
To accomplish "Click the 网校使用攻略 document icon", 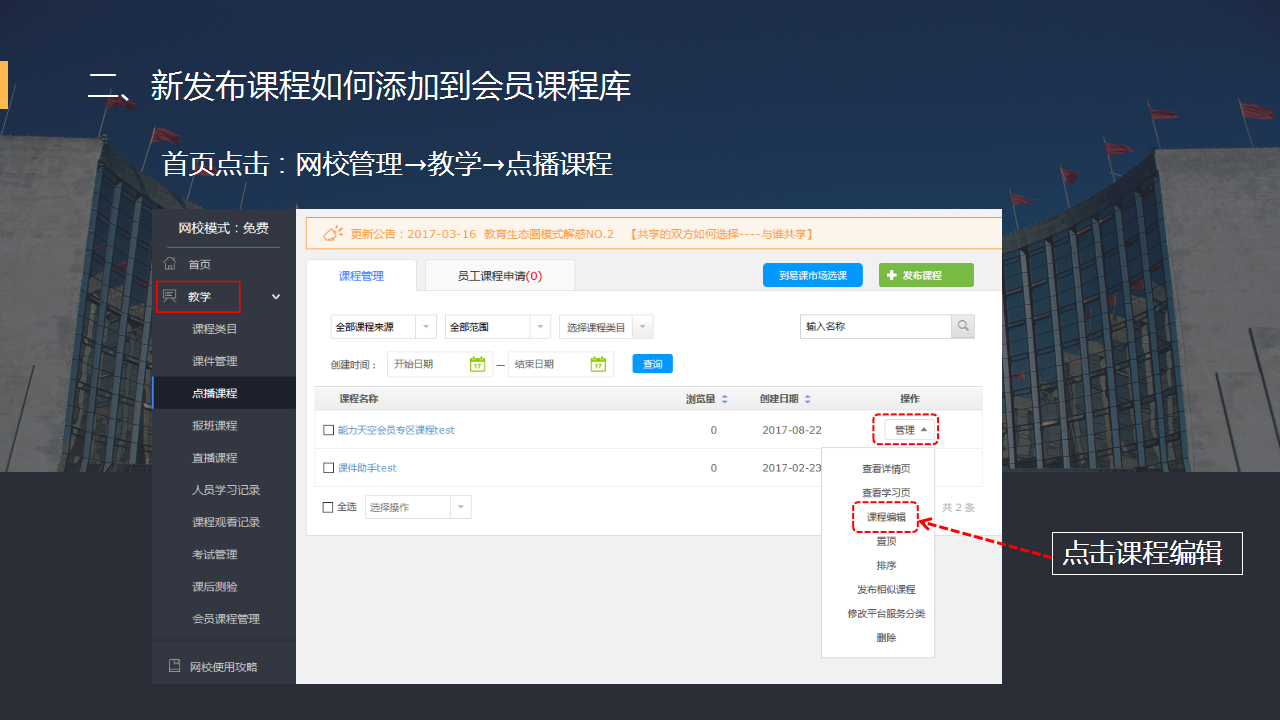I will [174, 666].
